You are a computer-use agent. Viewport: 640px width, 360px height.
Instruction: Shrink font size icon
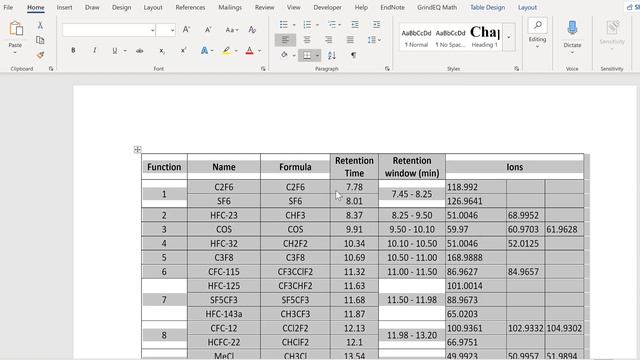coord(208,30)
